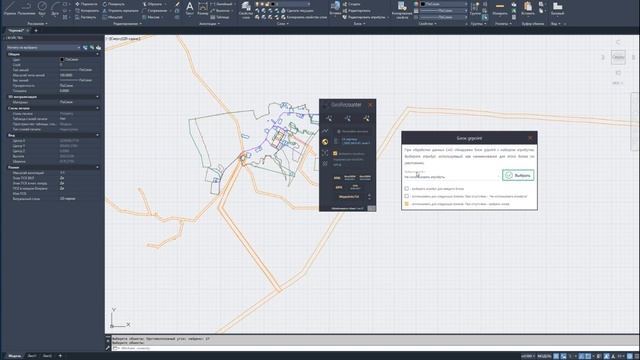Click the Масштаб (Scale) tool
Viewport: 640px width, 360px height.
coord(112,17)
